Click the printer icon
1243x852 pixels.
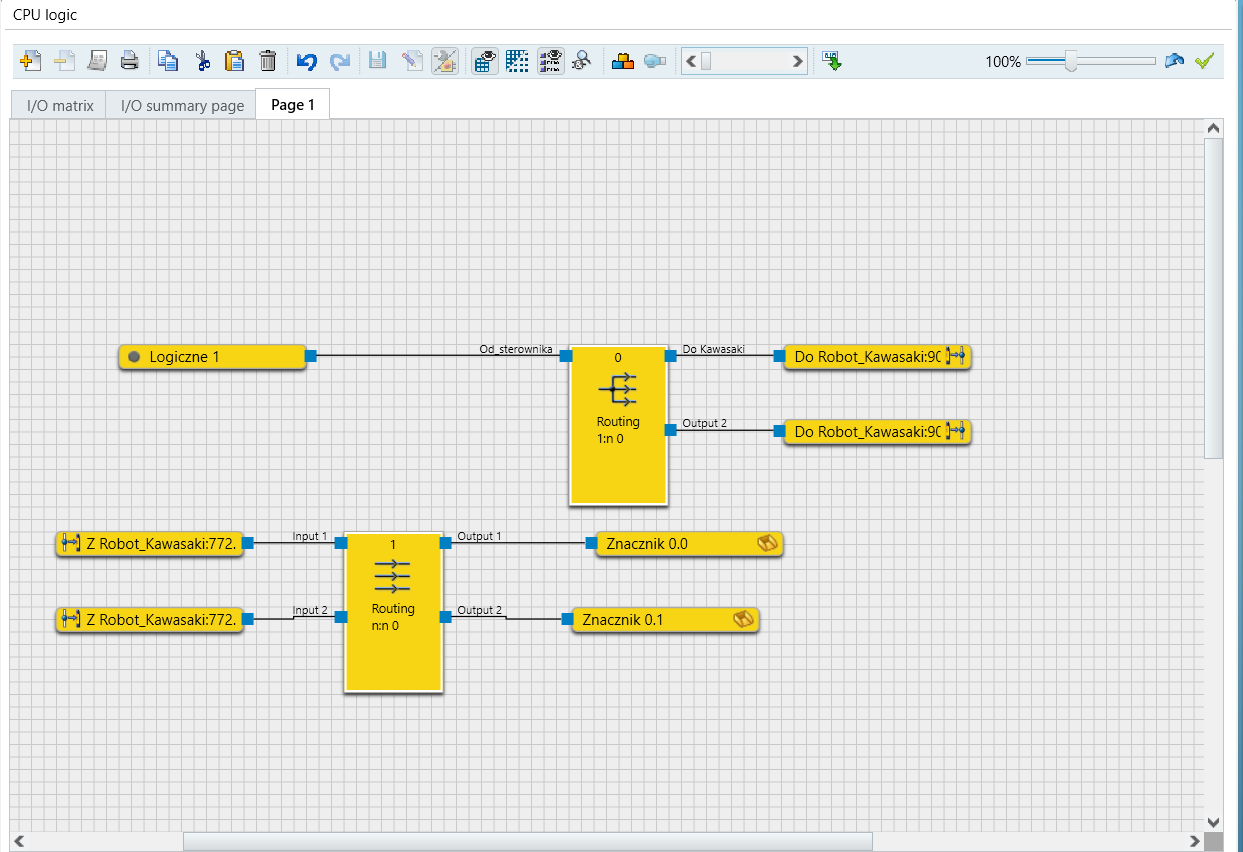[130, 61]
